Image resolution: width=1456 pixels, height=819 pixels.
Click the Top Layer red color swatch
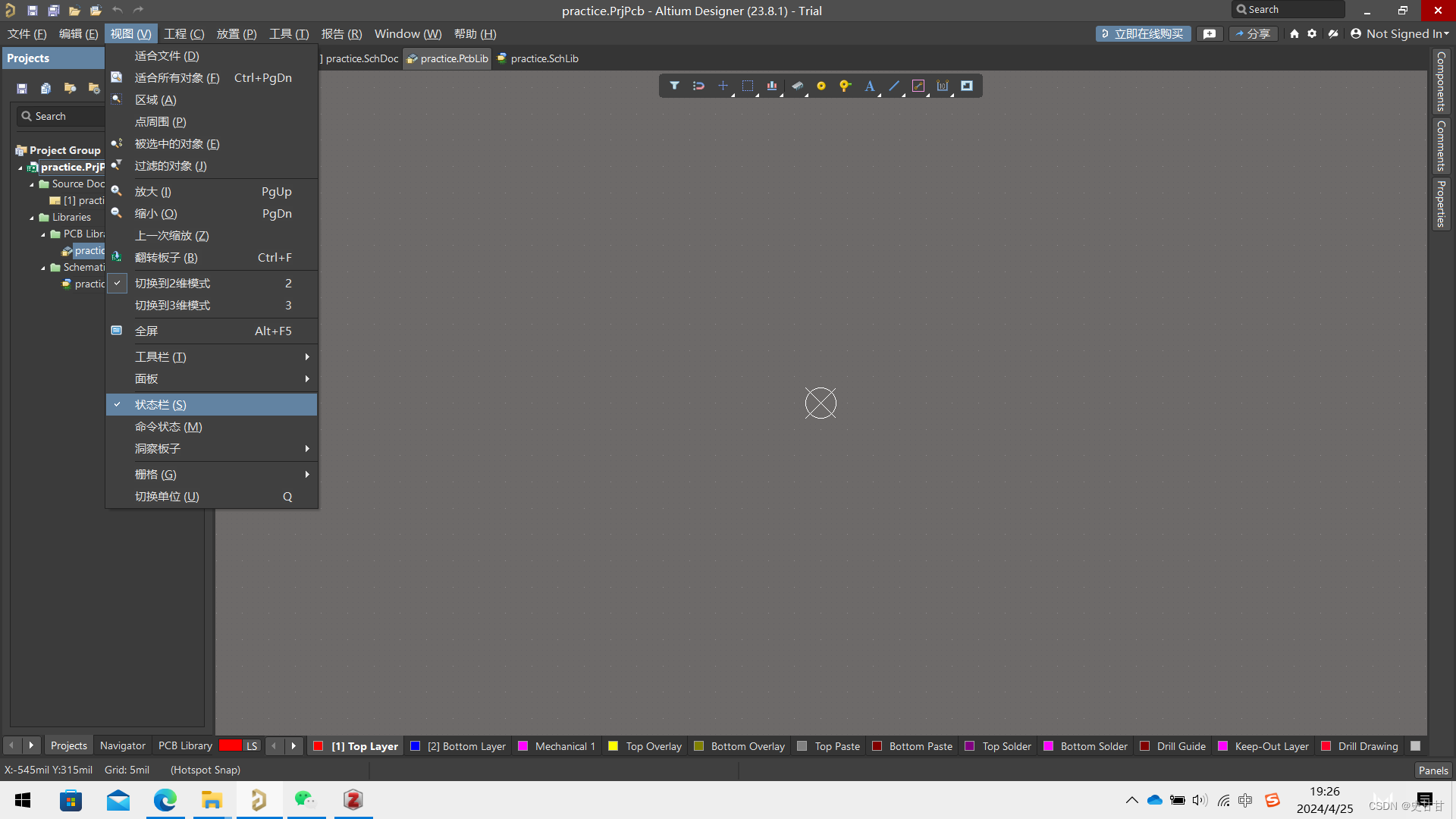(x=318, y=746)
